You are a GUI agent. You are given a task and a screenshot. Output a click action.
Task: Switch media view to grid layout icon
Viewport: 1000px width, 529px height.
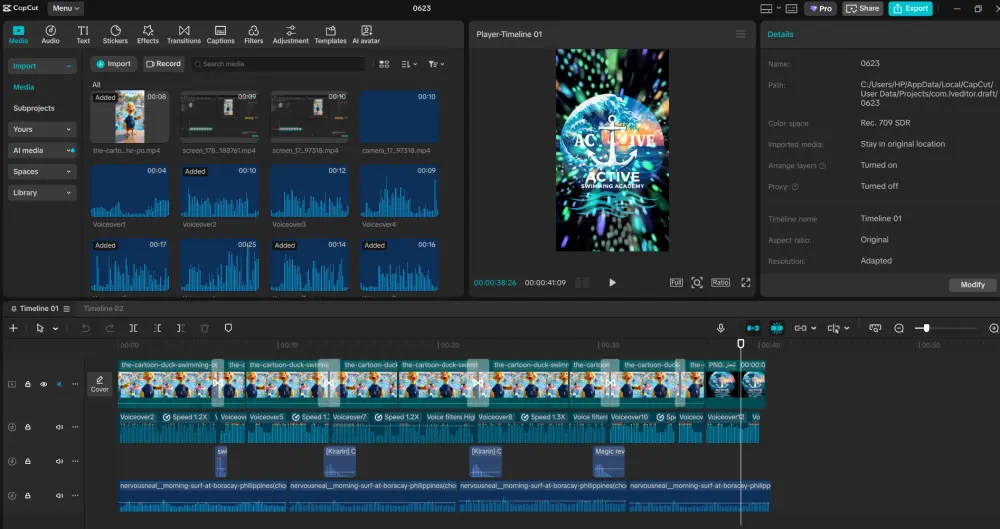tap(384, 64)
